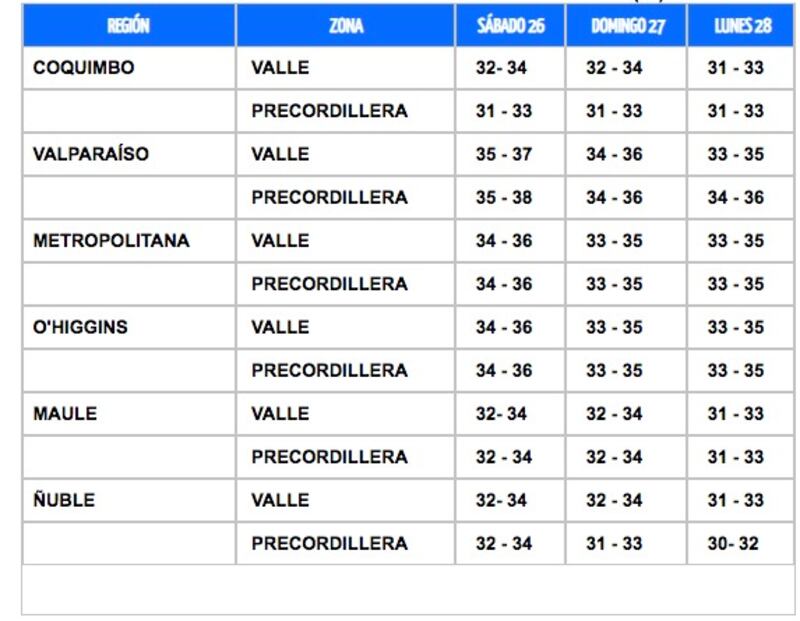Click VALPARAÍSO VALLE Lunes 33 - 35 cell

click(741, 154)
